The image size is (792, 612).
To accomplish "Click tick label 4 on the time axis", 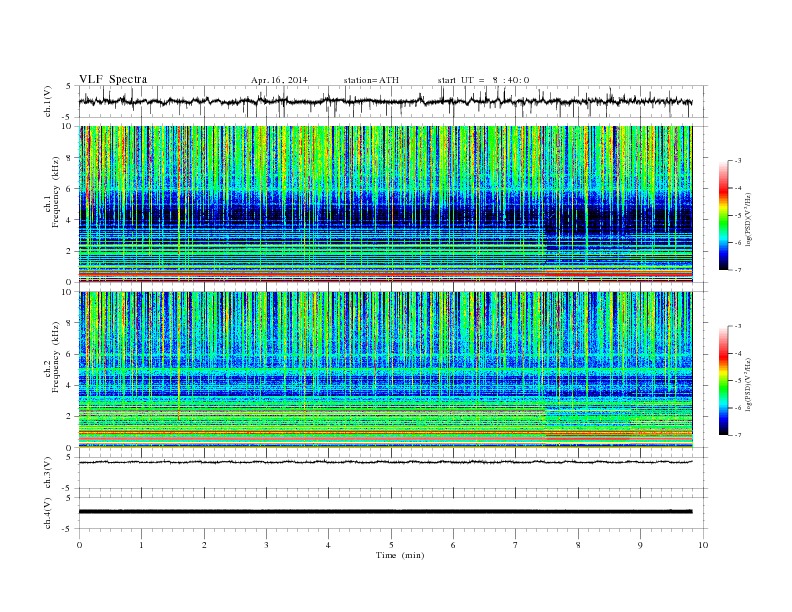I will click(329, 545).
